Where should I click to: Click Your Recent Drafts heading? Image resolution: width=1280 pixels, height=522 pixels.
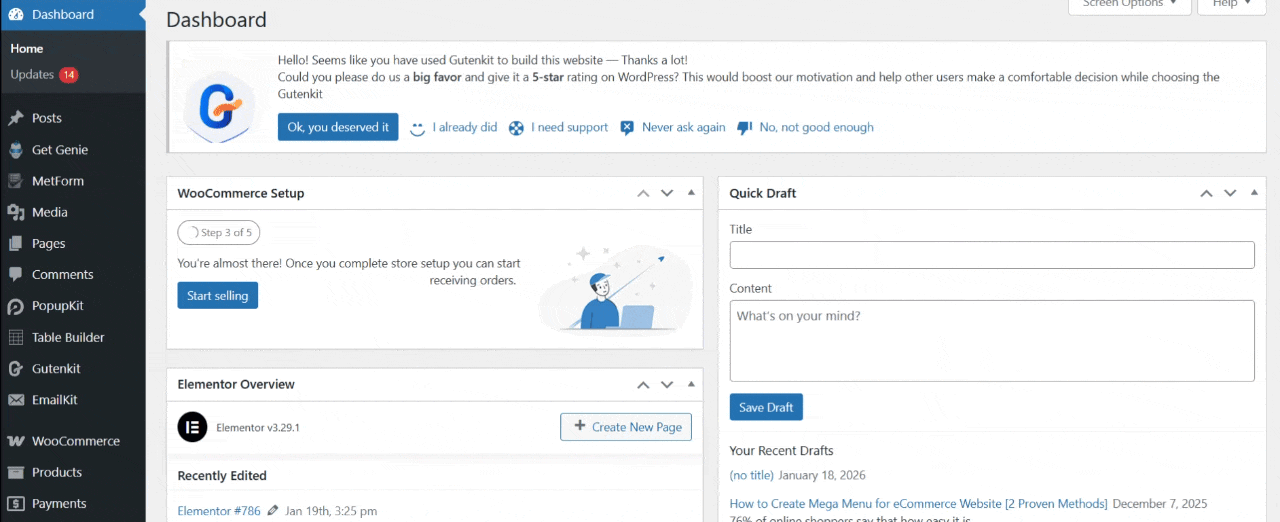[x=782, y=451]
